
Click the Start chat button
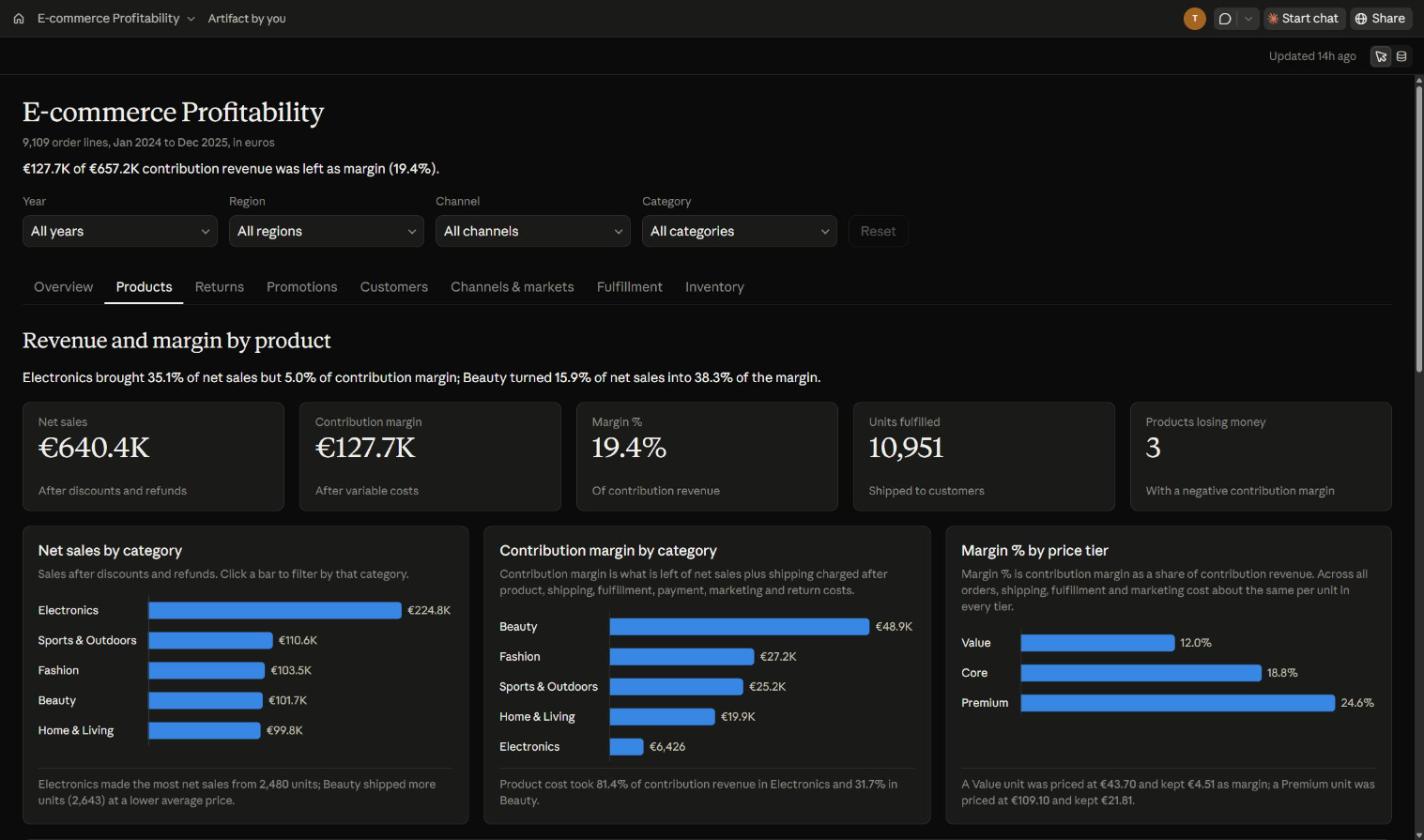click(1304, 18)
